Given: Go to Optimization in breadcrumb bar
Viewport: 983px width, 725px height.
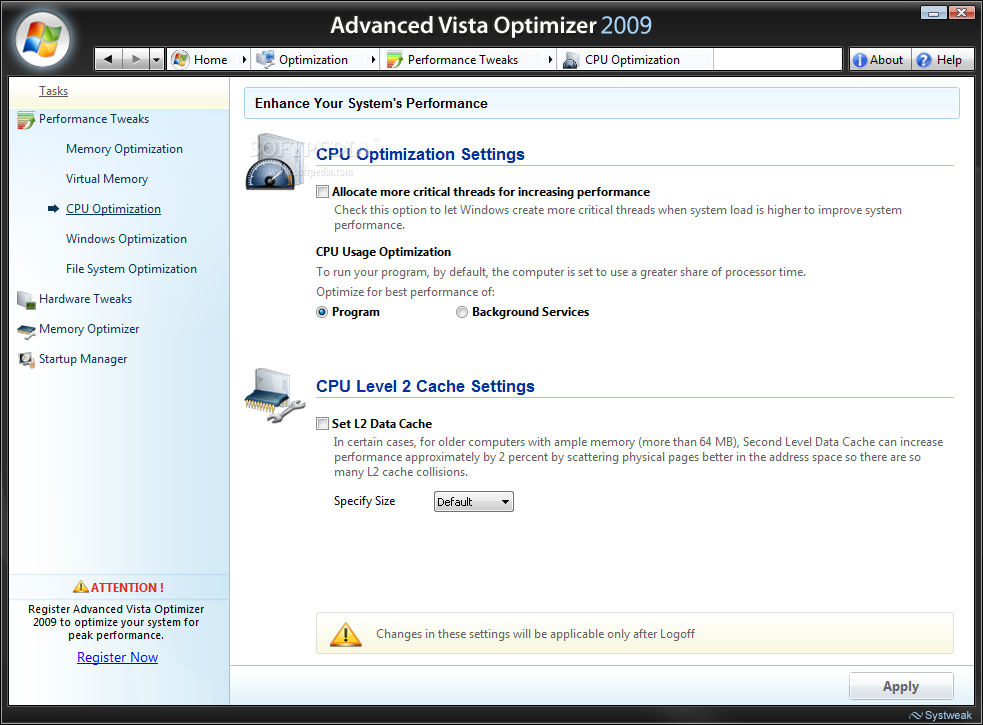Looking at the screenshot, I should click(313, 60).
